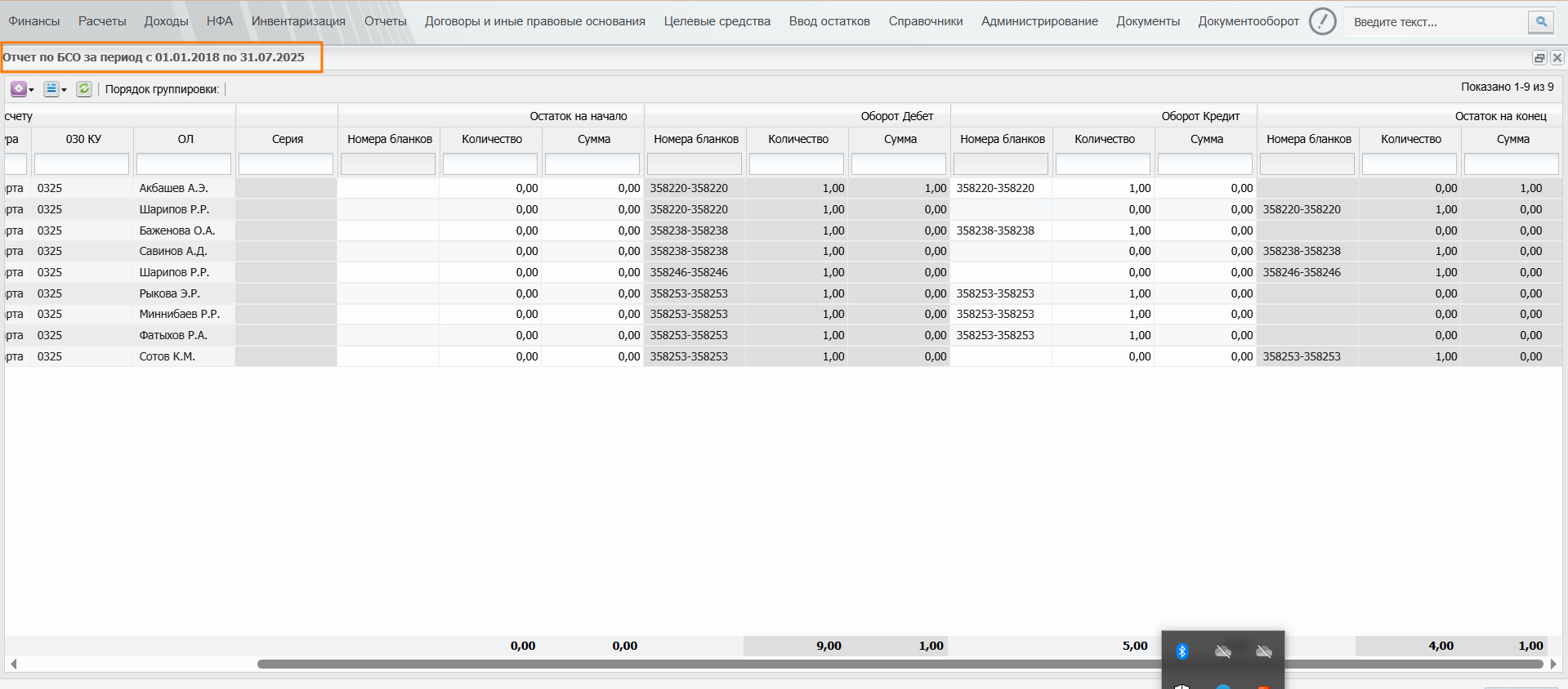The height and width of the screenshot is (689, 1568).
Task: Click Номера бланков header under Оборот Кредит
Action: (1003, 139)
